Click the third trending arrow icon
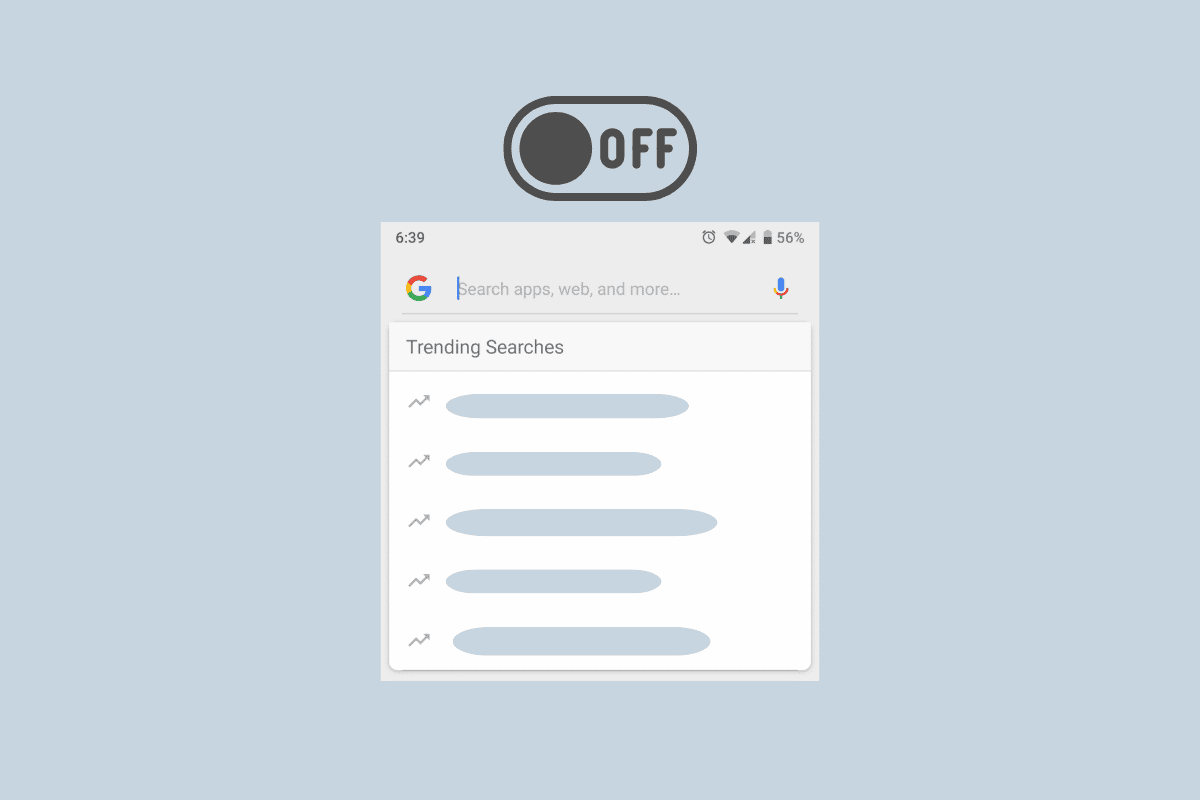This screenshot has height=800, width=1200. tap(419, 521)
